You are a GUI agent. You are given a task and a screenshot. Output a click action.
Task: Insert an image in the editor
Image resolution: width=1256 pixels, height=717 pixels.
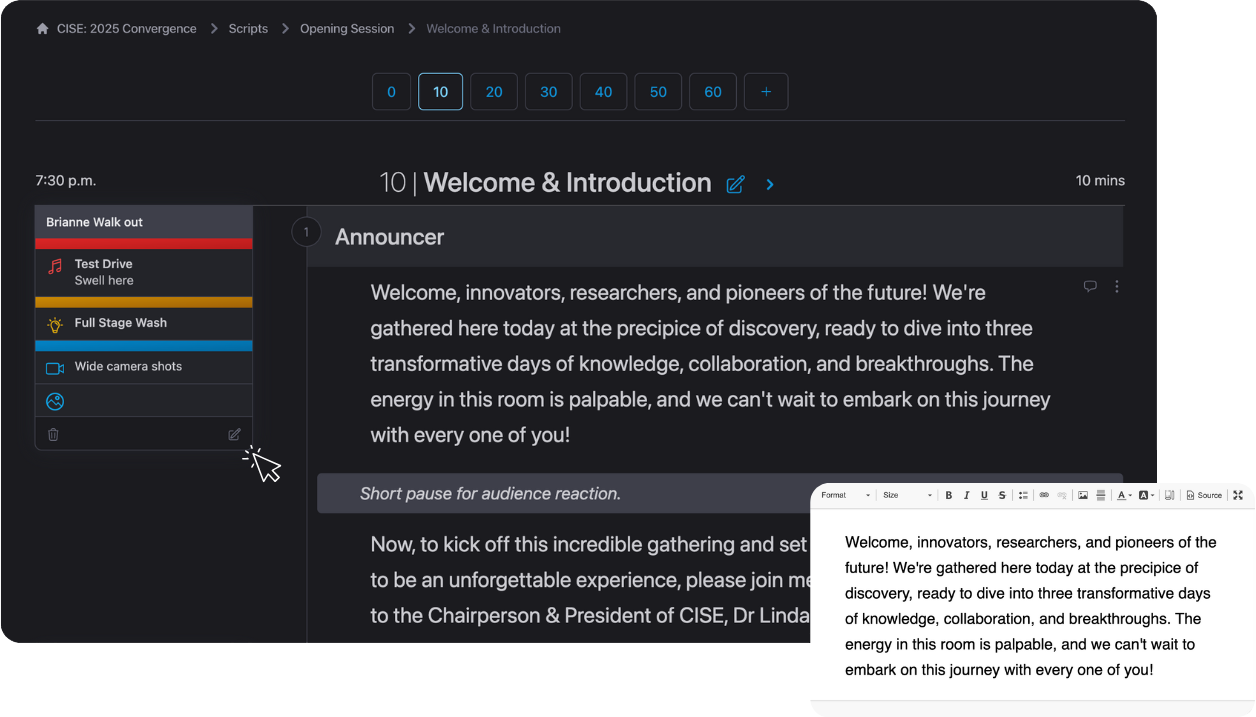(1083, 495)
